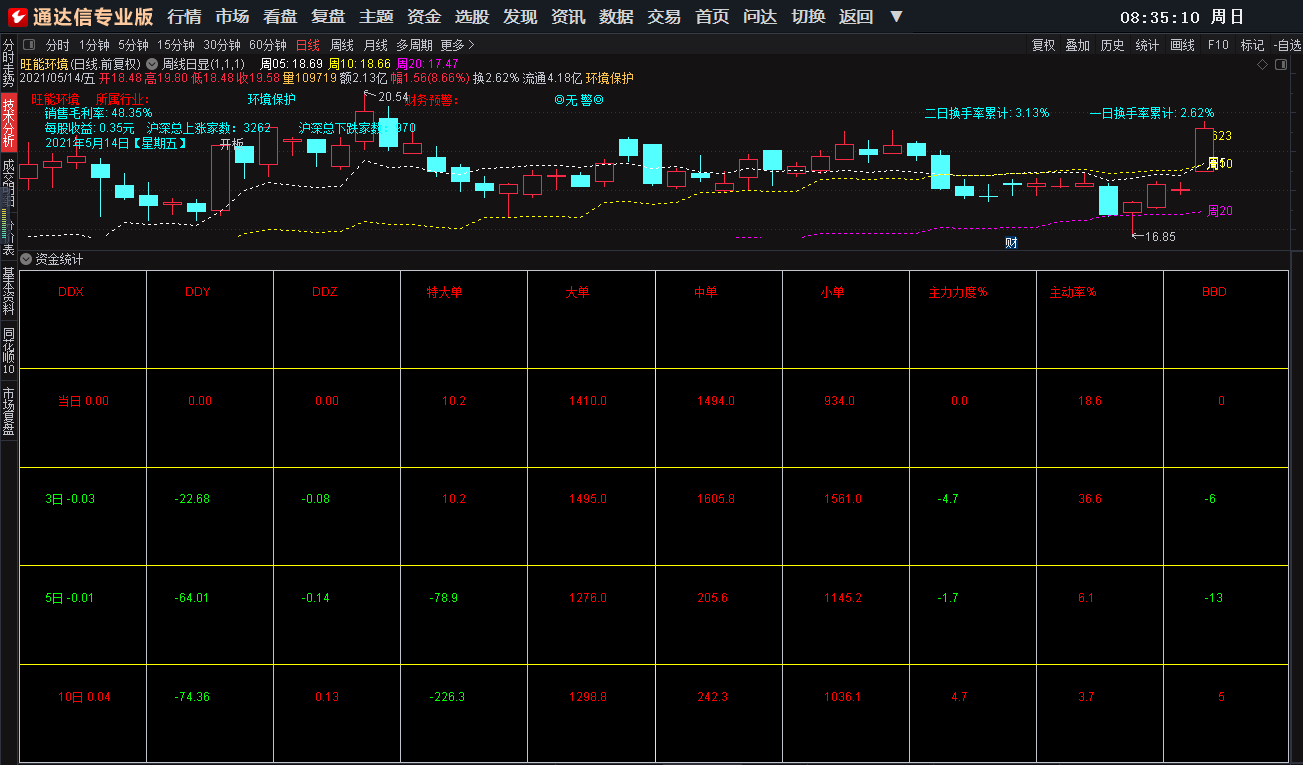This screenshot has height=765, width=1303.
Task: Click the -自选 watchlist button
Action: coord(1287,45)
